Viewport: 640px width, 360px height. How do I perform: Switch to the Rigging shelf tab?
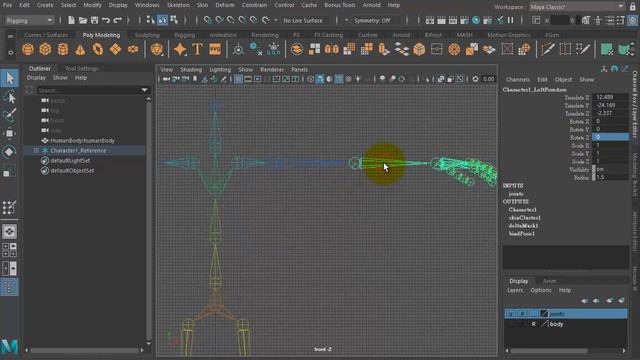tap(184, 35)
